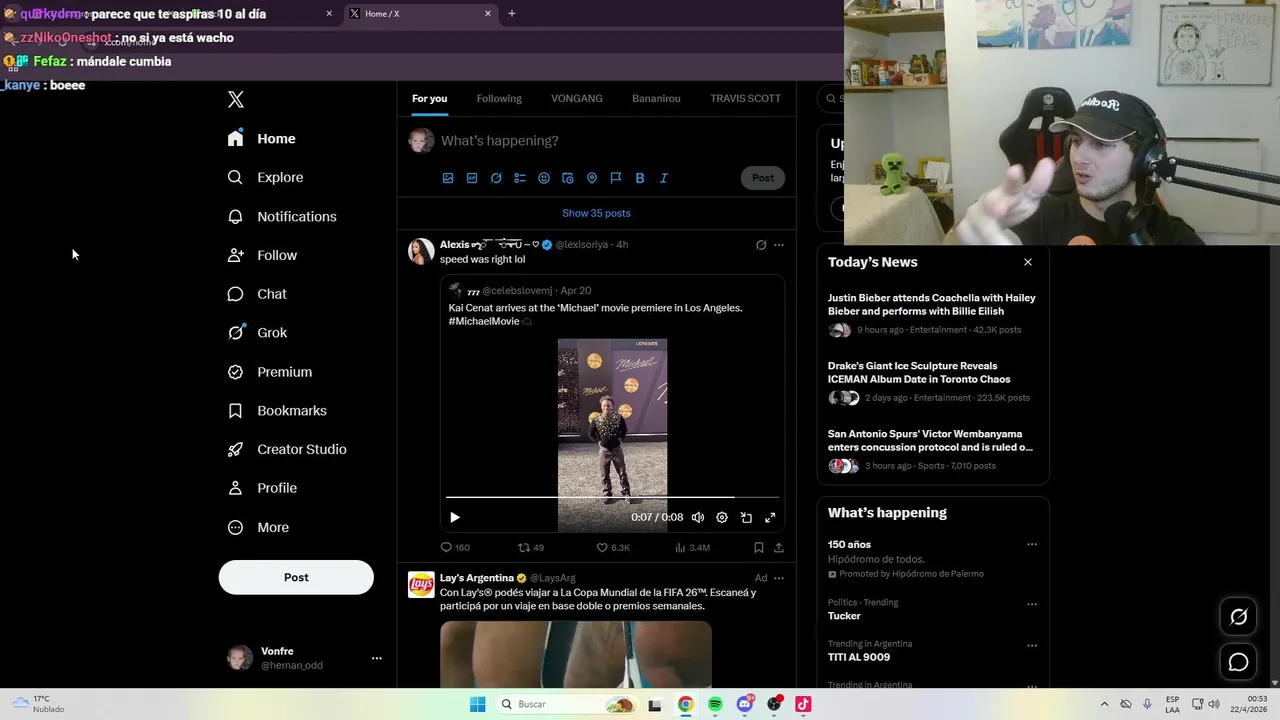1280x720 pixels.
Task: Open Notifications in sidebar
Action: [x=282, y=216]
